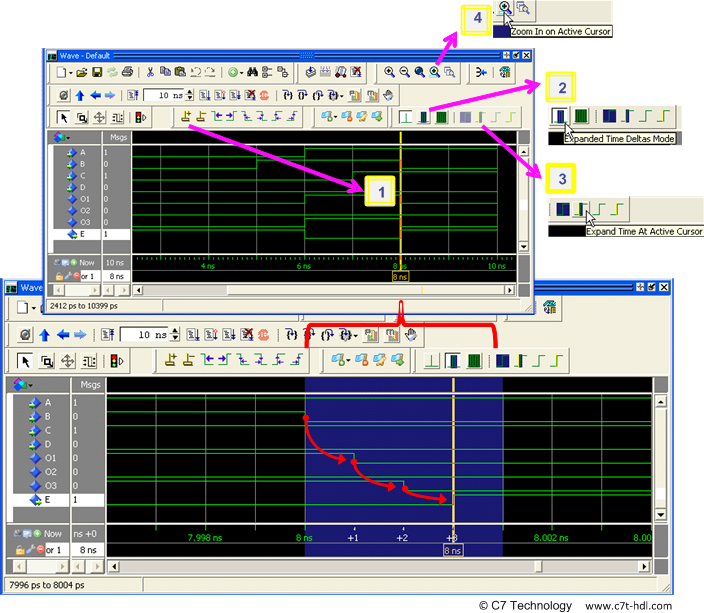Screen dimensions: 704x613
Task: Red stop icon in lower Wave toolbar
Action: click(x=264, y=335)
